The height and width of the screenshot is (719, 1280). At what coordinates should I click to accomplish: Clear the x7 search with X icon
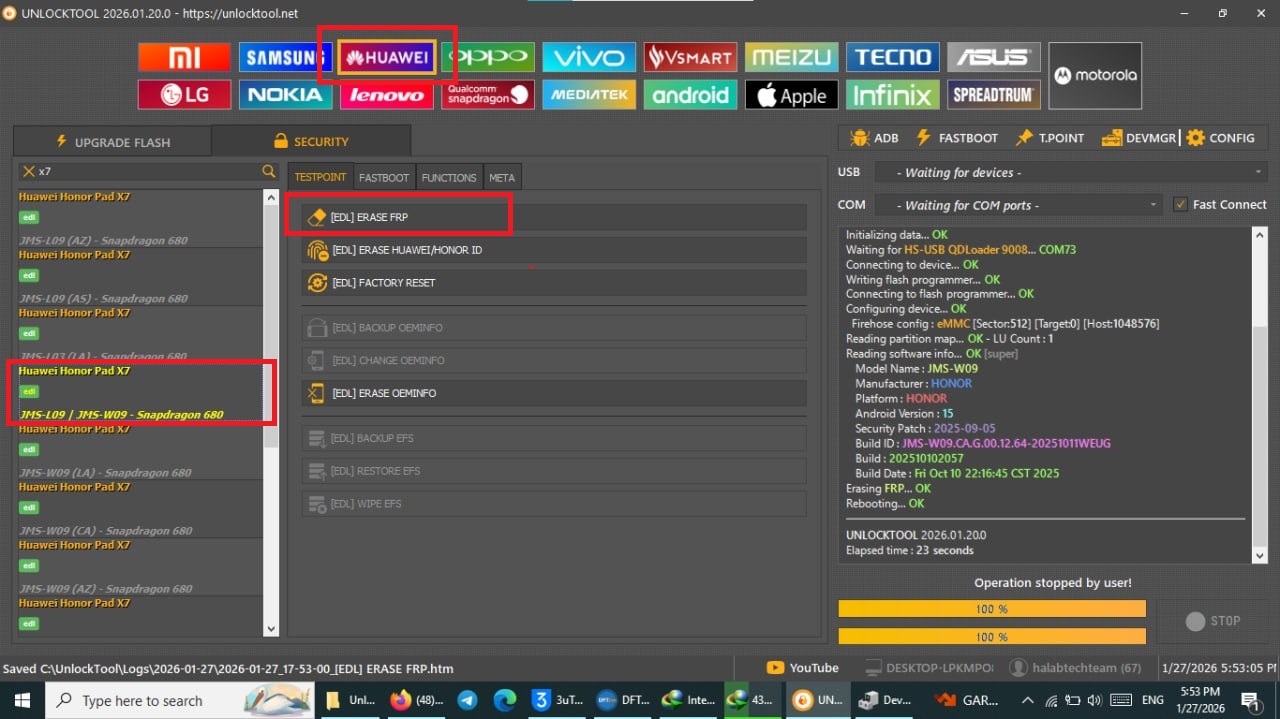(x=29, y=172)
